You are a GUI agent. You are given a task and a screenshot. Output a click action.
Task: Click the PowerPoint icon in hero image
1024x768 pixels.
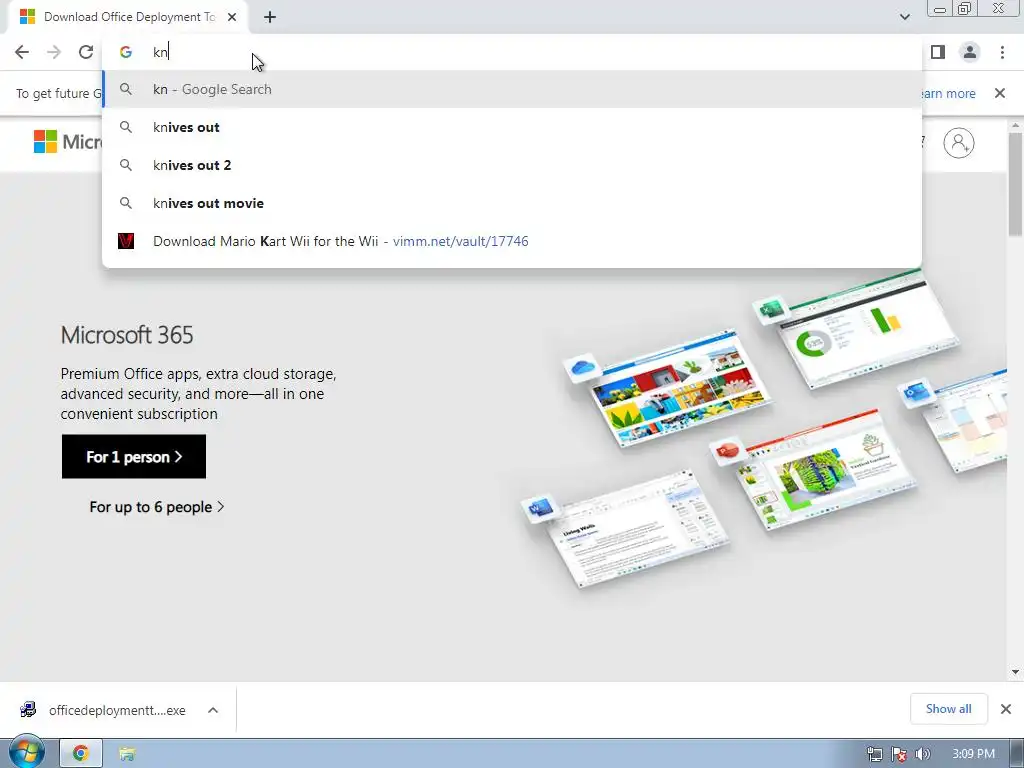point(727,451)
